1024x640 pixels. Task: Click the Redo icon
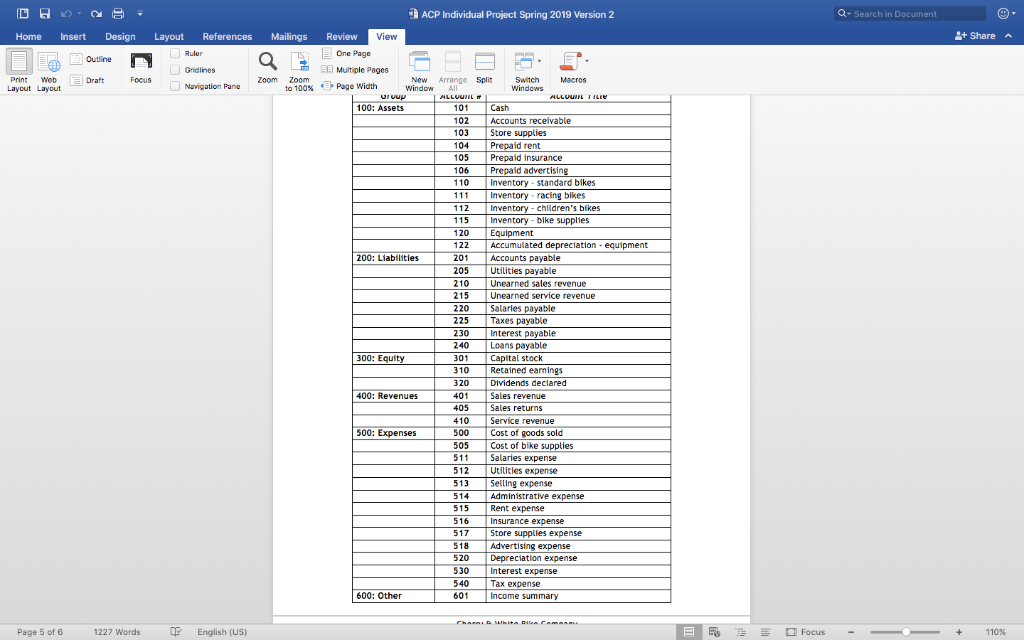[96, 14]
